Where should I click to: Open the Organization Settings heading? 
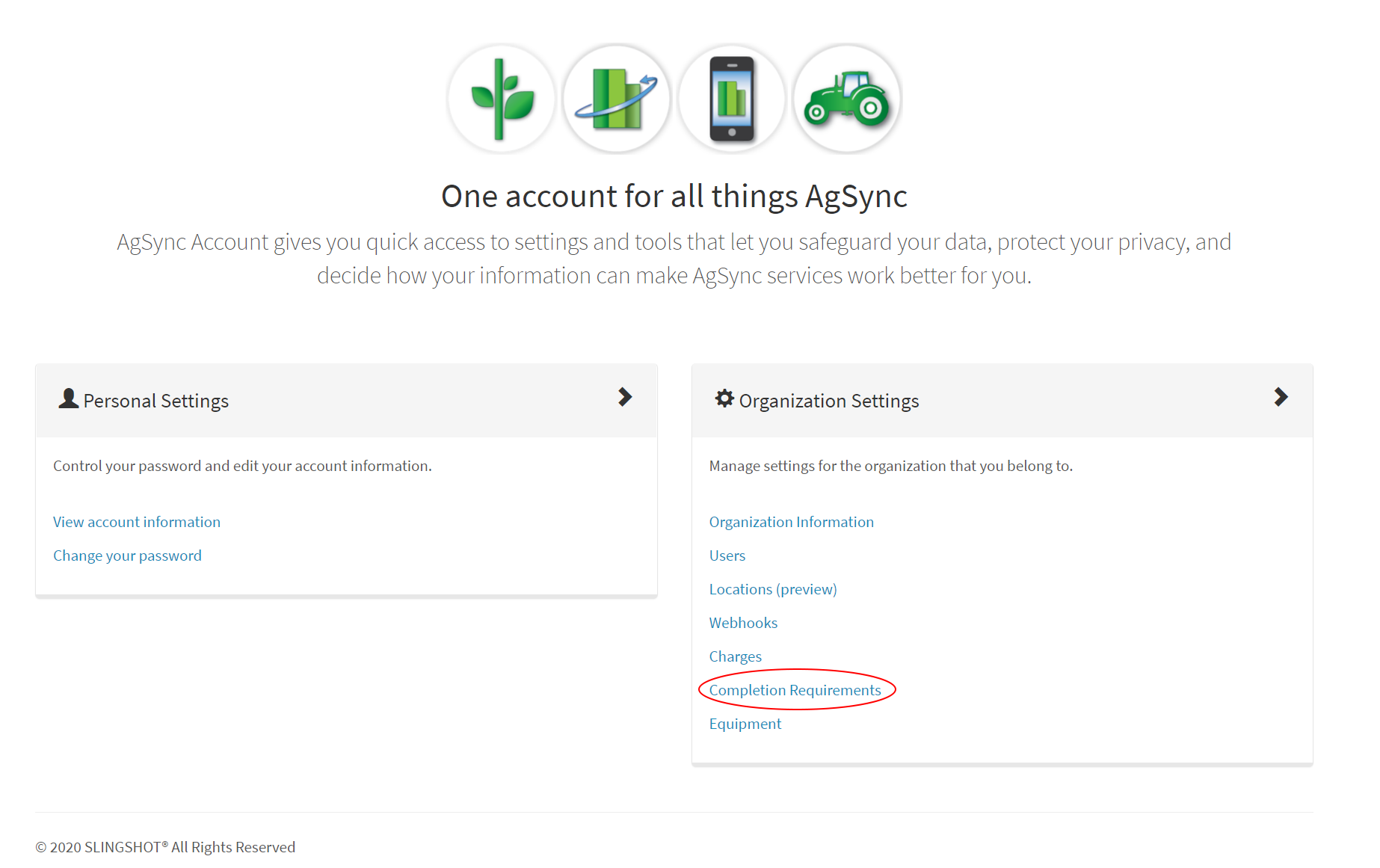(829, 401)
